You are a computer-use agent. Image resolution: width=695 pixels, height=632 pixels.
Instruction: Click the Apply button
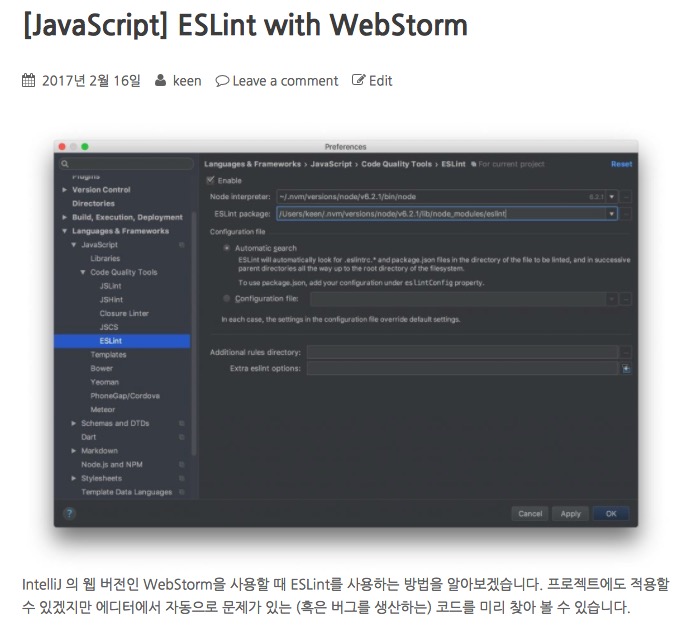(570, 514)
